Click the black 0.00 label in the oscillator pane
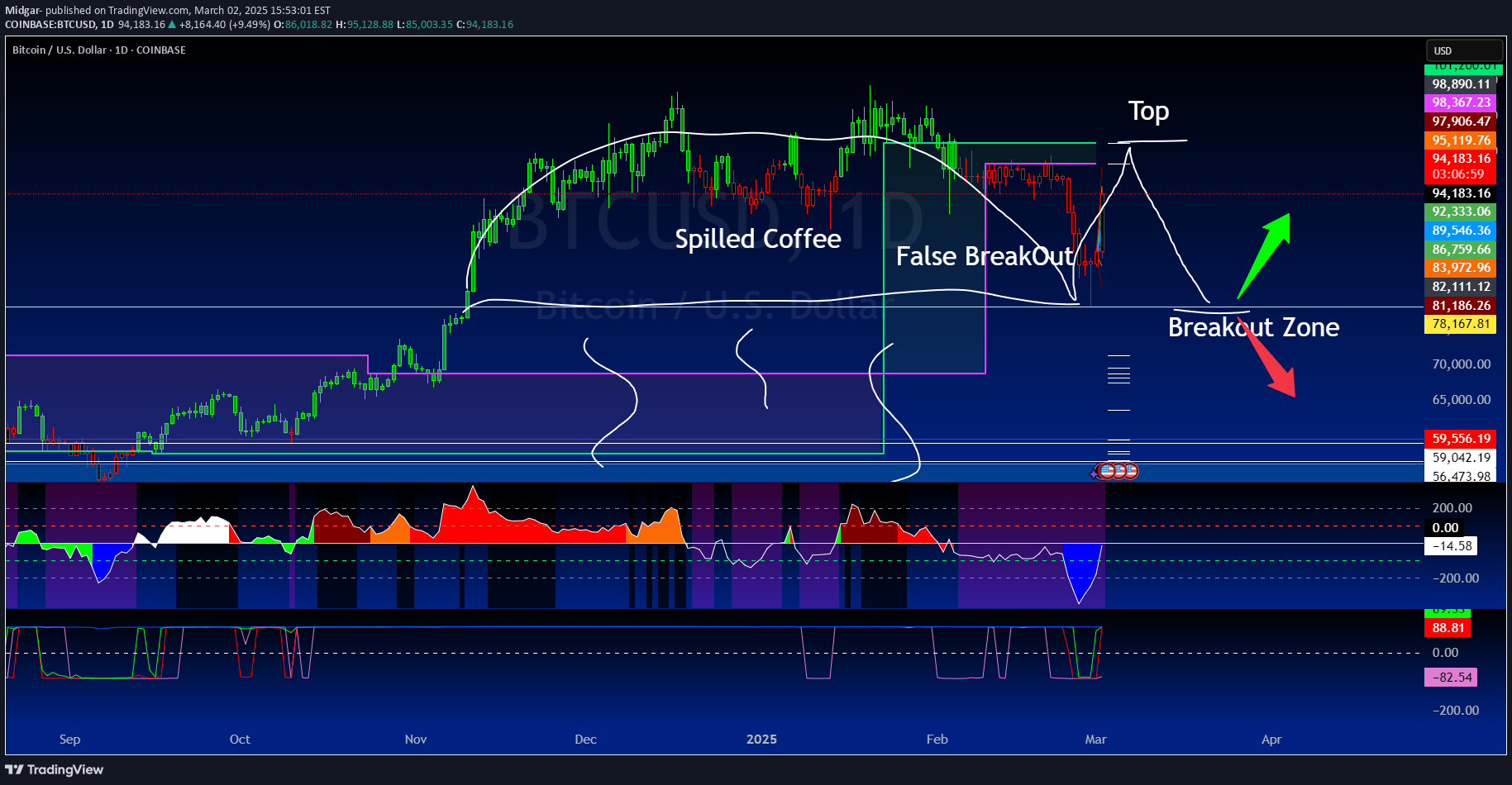Viewport: 1512px width, 785px height. click(1445, 528)
